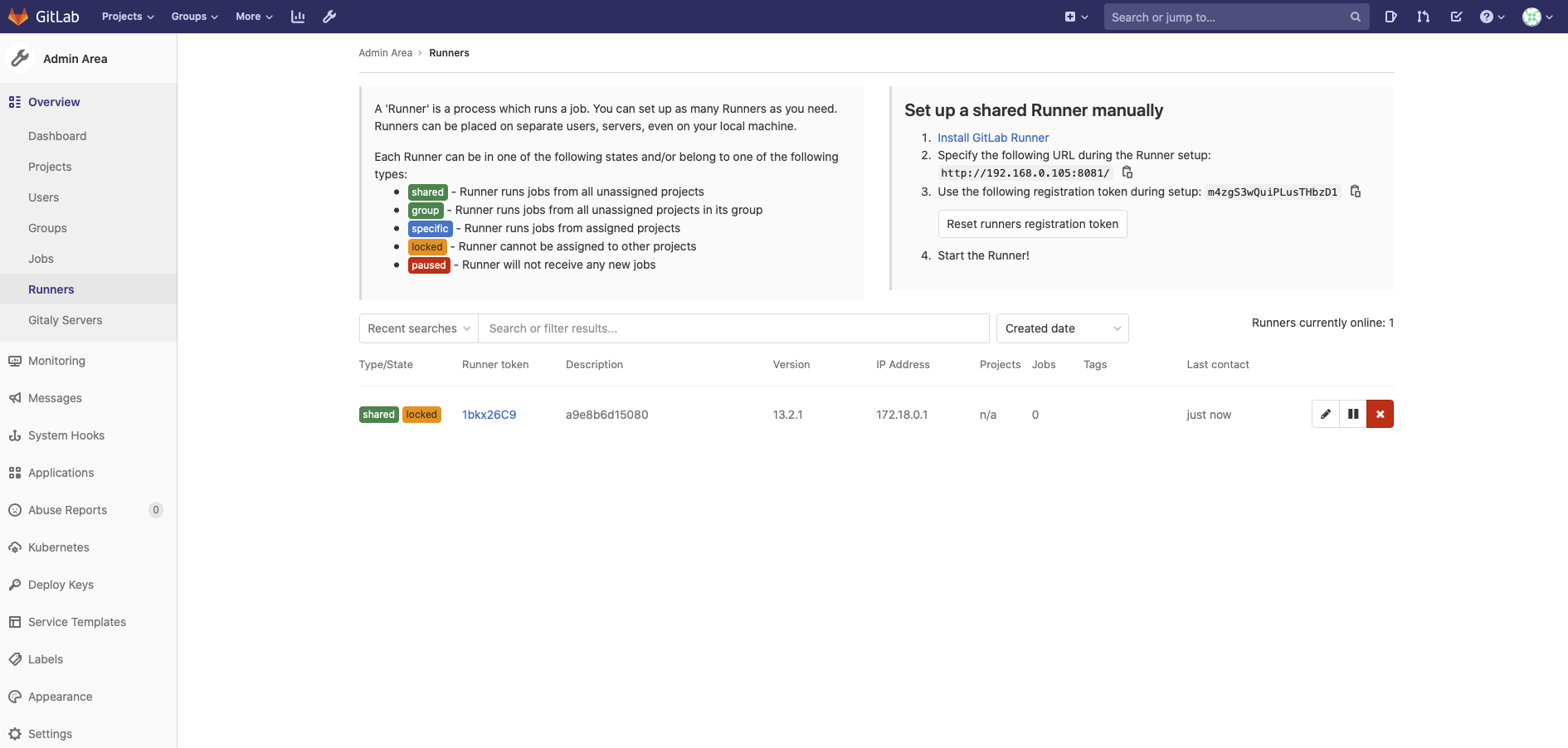Open Gitaly Servers in the sidebar

65,320
